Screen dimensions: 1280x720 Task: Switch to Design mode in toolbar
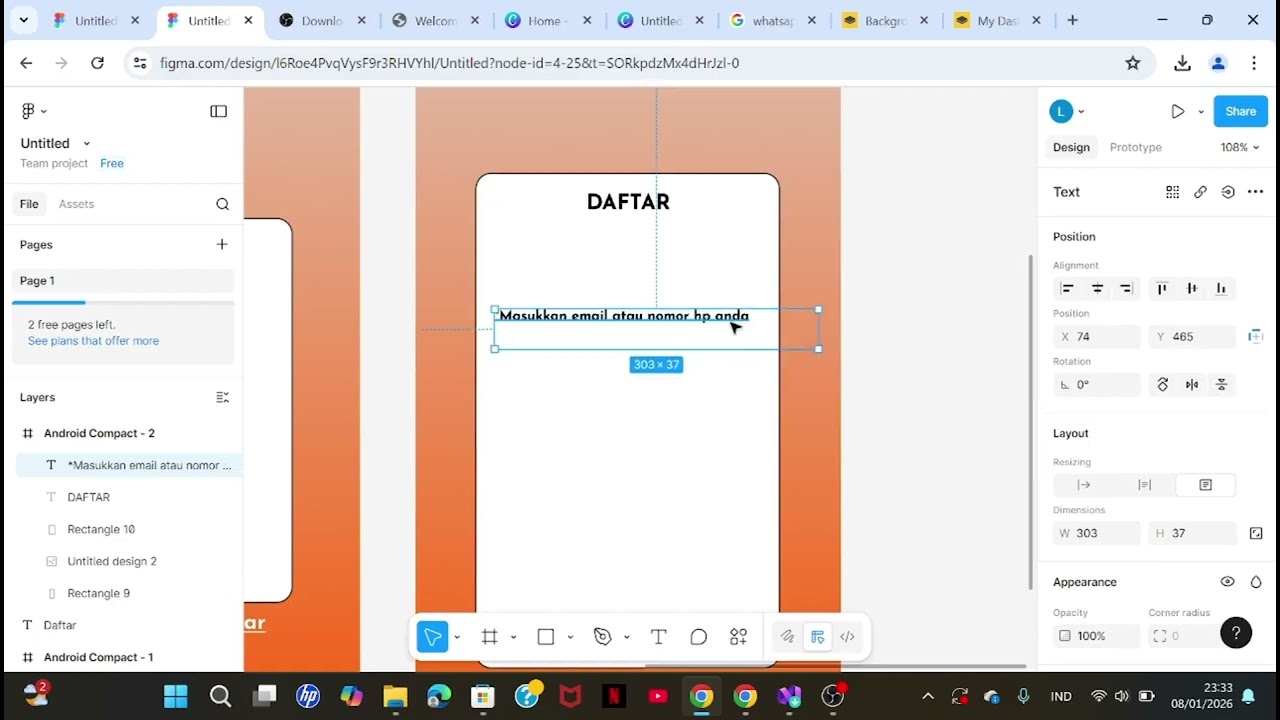click(817, 637)
